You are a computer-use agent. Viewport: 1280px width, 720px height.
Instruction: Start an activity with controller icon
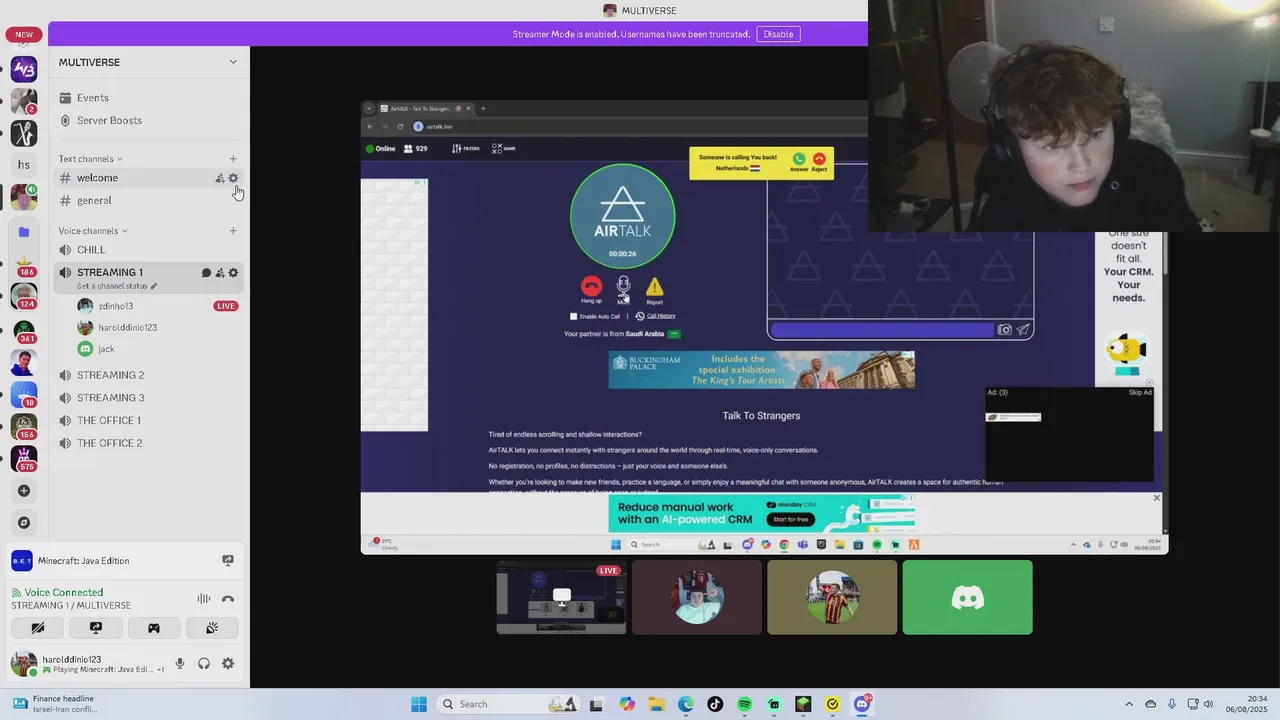click(154, 628)
